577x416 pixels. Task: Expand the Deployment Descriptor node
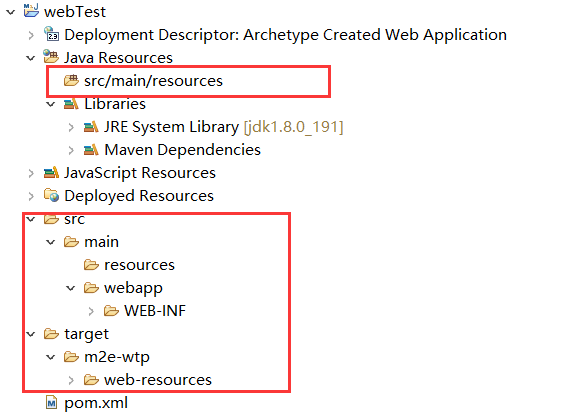31,35
